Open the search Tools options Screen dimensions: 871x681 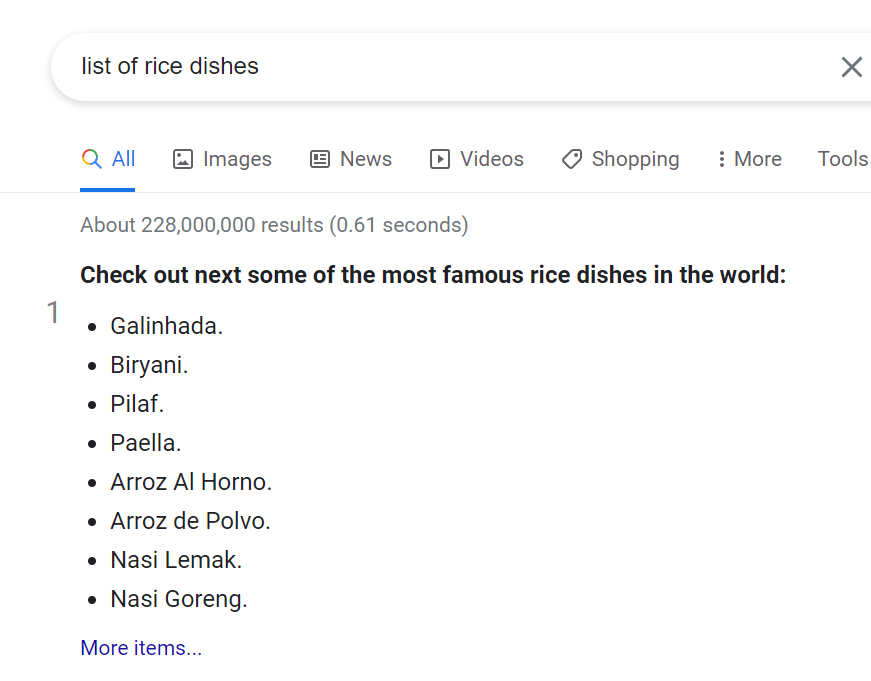coord(842,159)
